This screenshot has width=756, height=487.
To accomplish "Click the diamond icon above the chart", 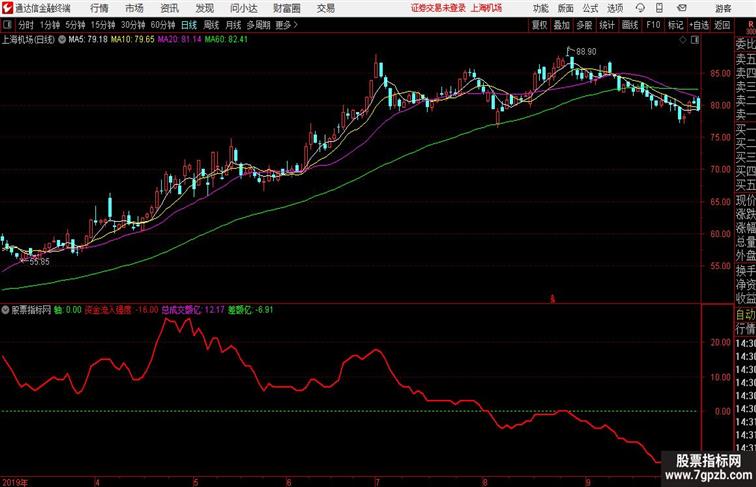I will (x=683, y=40).
